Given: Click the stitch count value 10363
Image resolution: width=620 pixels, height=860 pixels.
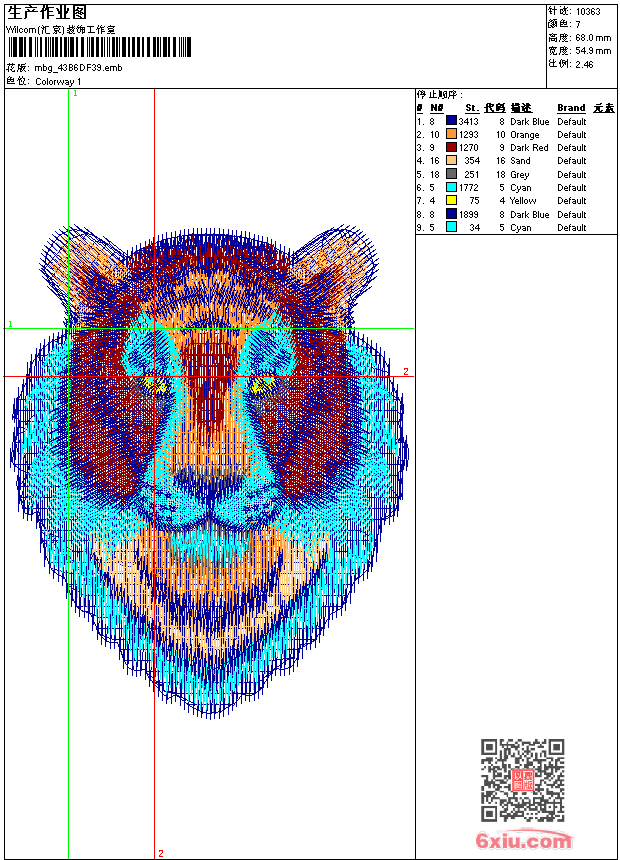Looking at the screenshot, I should pos(588,12).
